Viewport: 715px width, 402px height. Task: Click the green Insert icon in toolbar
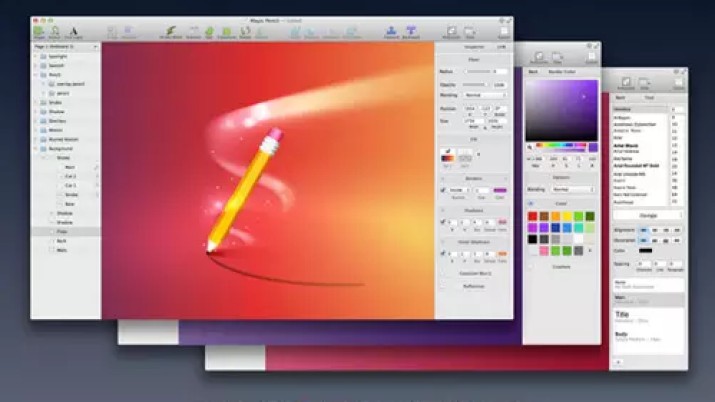tap(39, 31)
